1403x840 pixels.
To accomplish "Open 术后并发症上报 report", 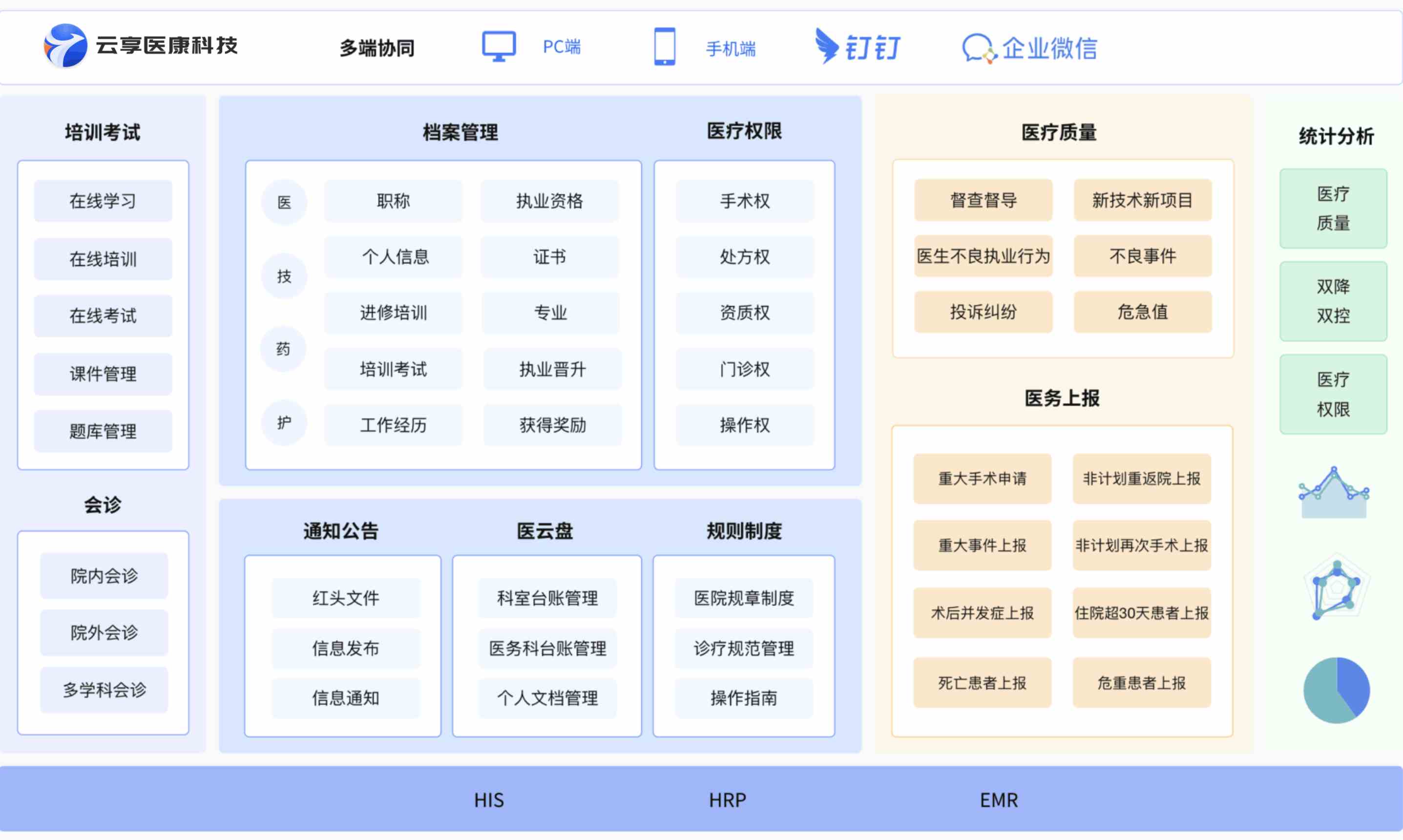I will coord(982,613).
